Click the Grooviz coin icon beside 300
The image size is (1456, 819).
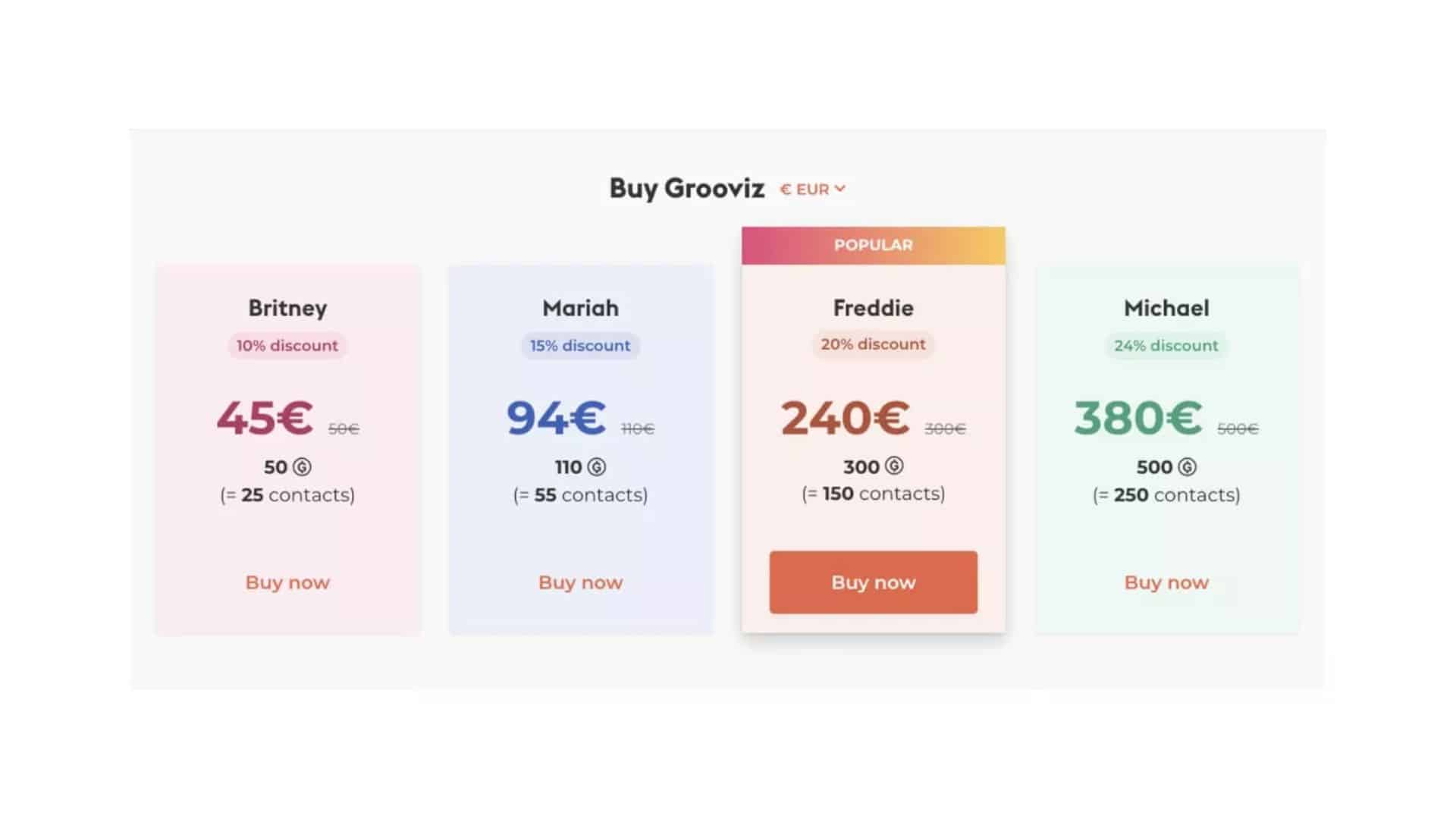pos(894,466)
